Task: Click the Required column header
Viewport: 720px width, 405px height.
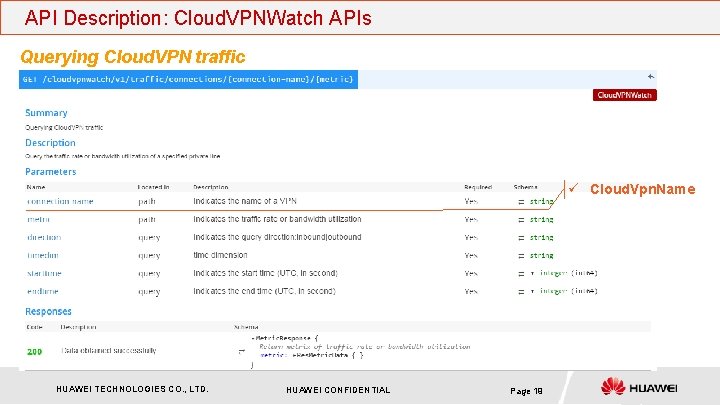Action: (478, 187)
